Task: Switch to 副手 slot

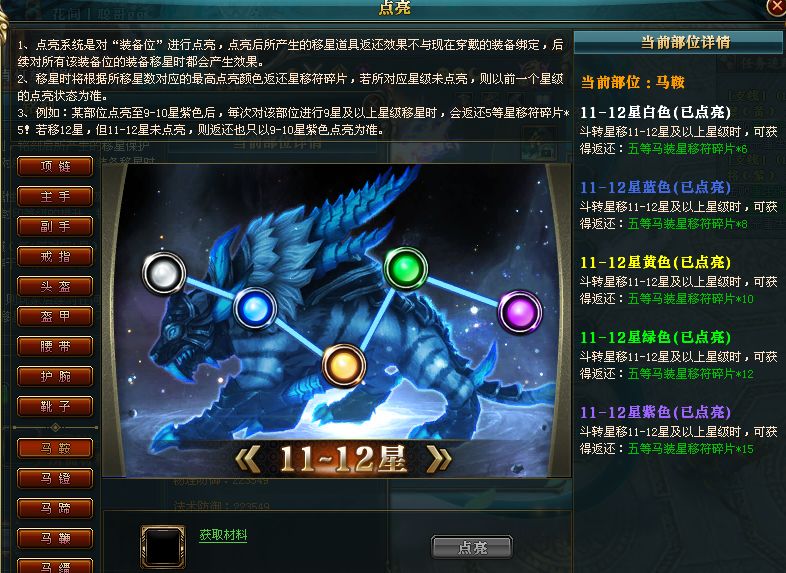Action: click(55, 227)
